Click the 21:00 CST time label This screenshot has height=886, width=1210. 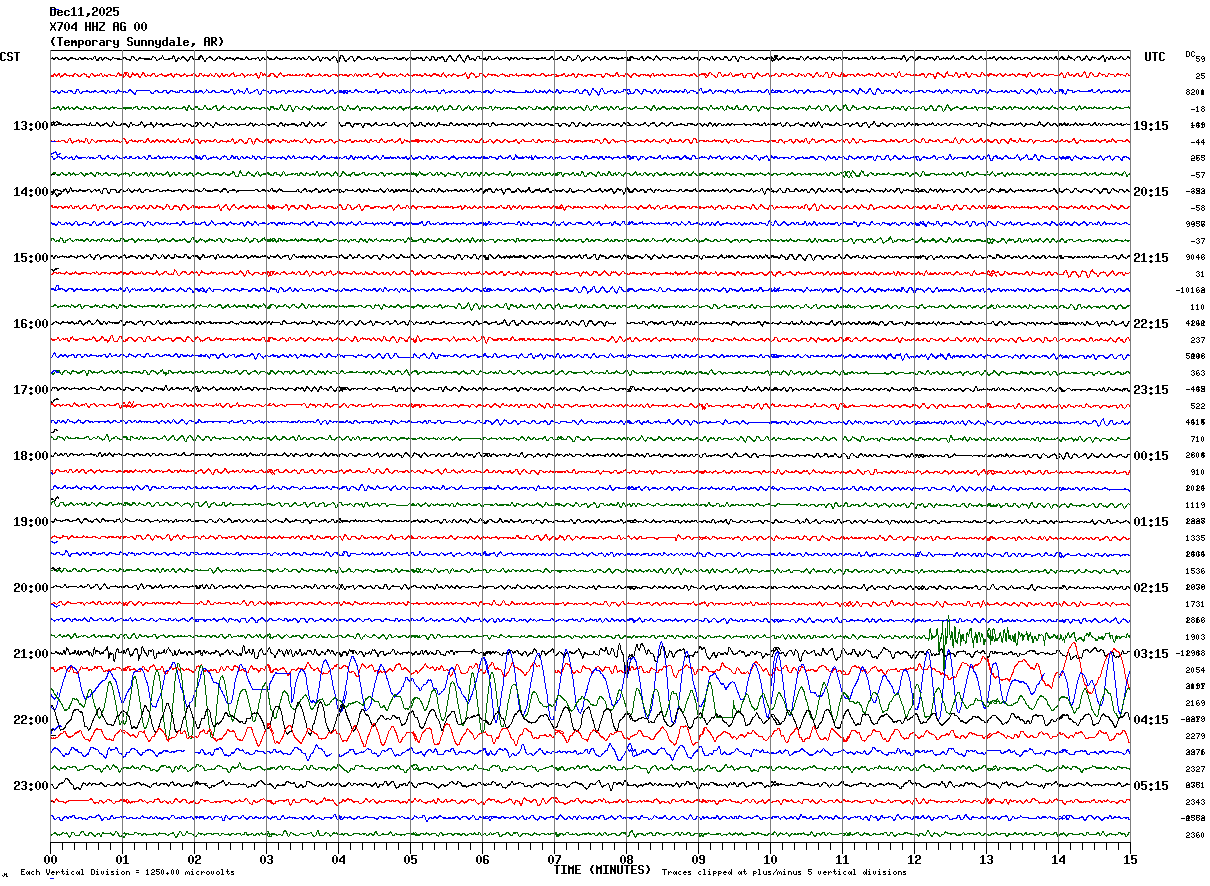click(x=30, y=654)
